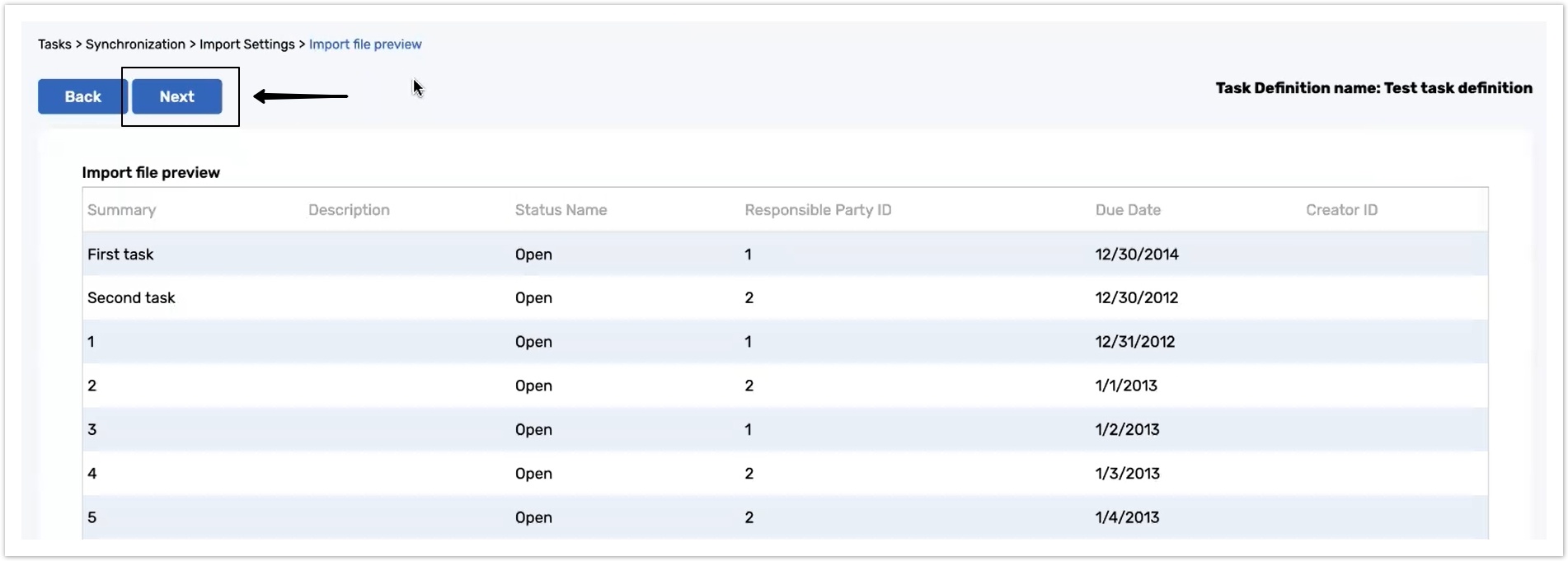
Task: Click the Creator ID column header
Action: (x=1341, y=210)
